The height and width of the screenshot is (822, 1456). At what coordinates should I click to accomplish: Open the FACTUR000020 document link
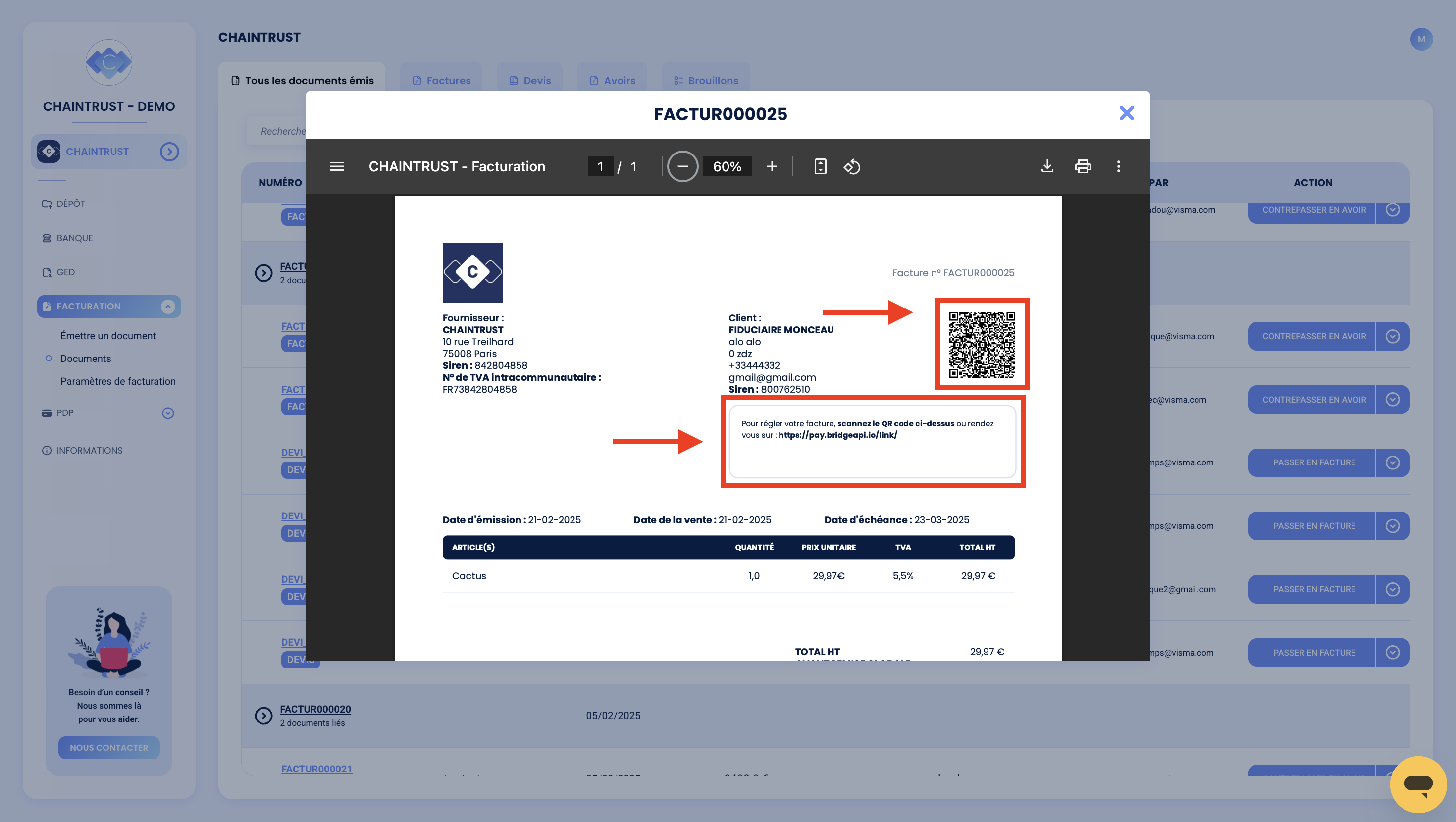[x=315, y=709]
